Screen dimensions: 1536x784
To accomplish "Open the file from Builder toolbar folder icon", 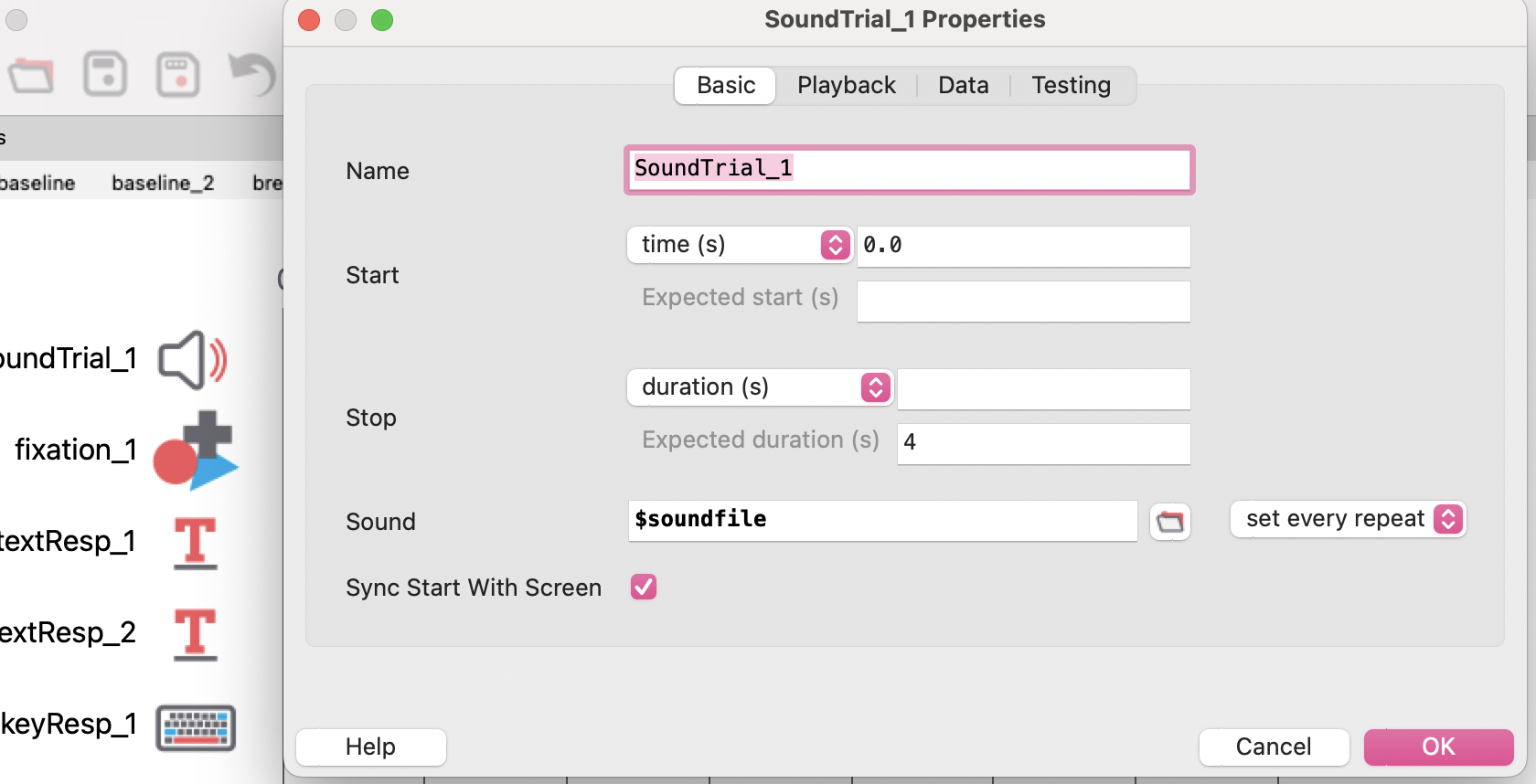I will tap(32, 75).
